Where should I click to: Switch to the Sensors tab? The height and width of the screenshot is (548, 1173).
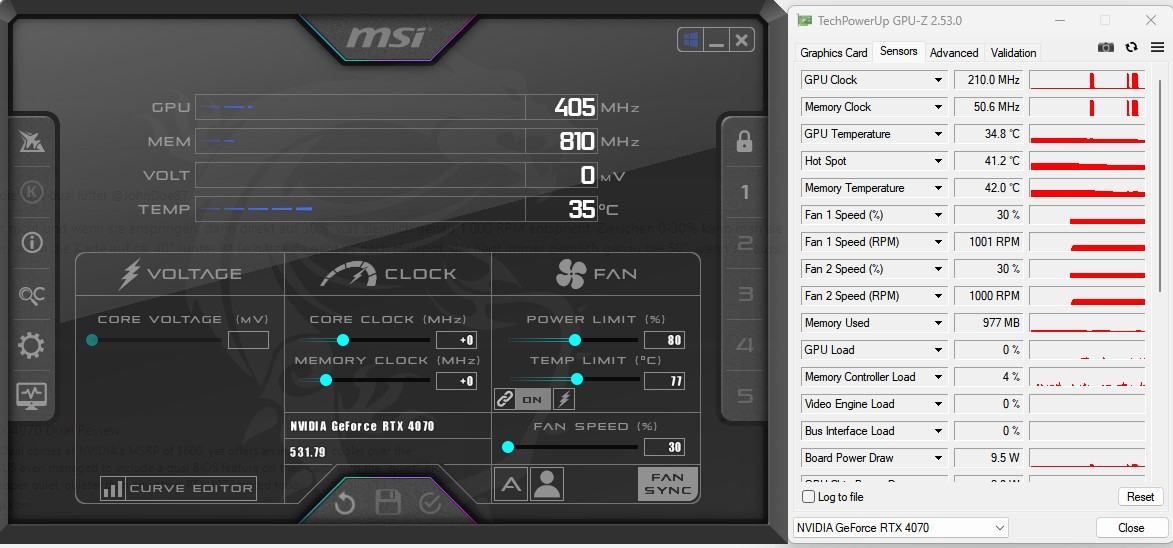coord(898,51)
